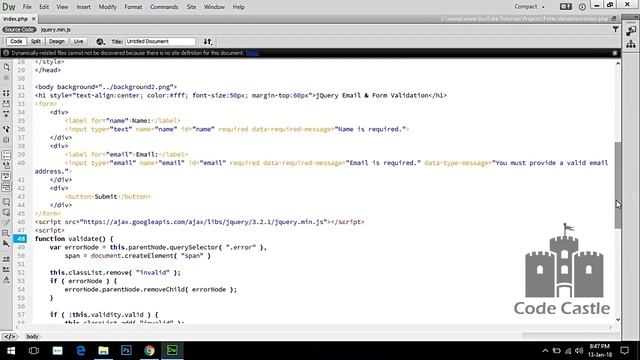Click the info circle icon beside sync
This screenshot has width=640, height=360.
(x=582, y=7)
